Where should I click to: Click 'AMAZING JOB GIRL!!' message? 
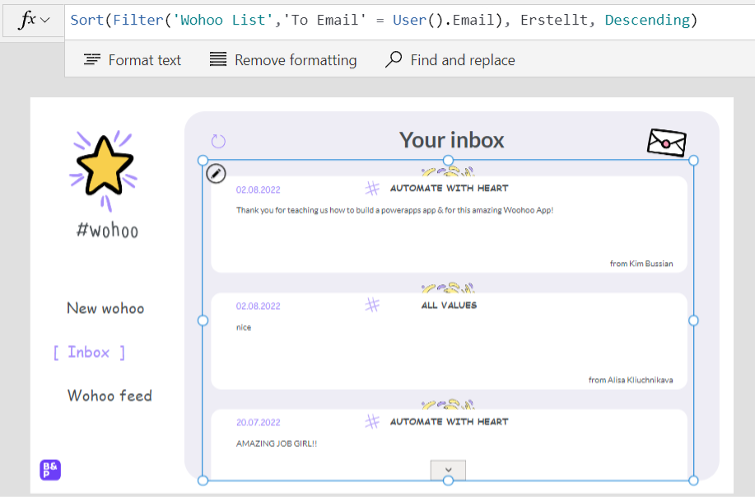[276, 444]
